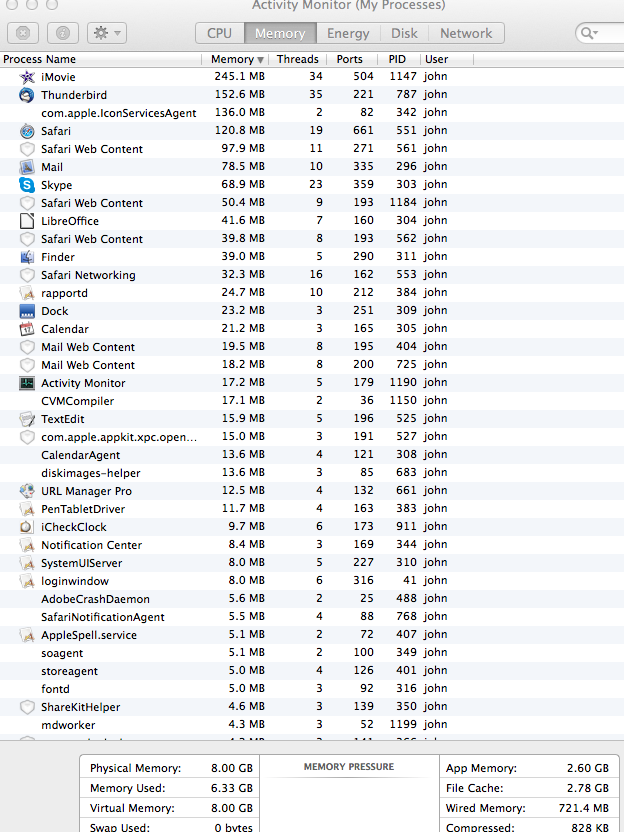The width and height of the screenshot is (624, 832).
Task: Sort by the Process Name column
Action: (x=101, y=59)
